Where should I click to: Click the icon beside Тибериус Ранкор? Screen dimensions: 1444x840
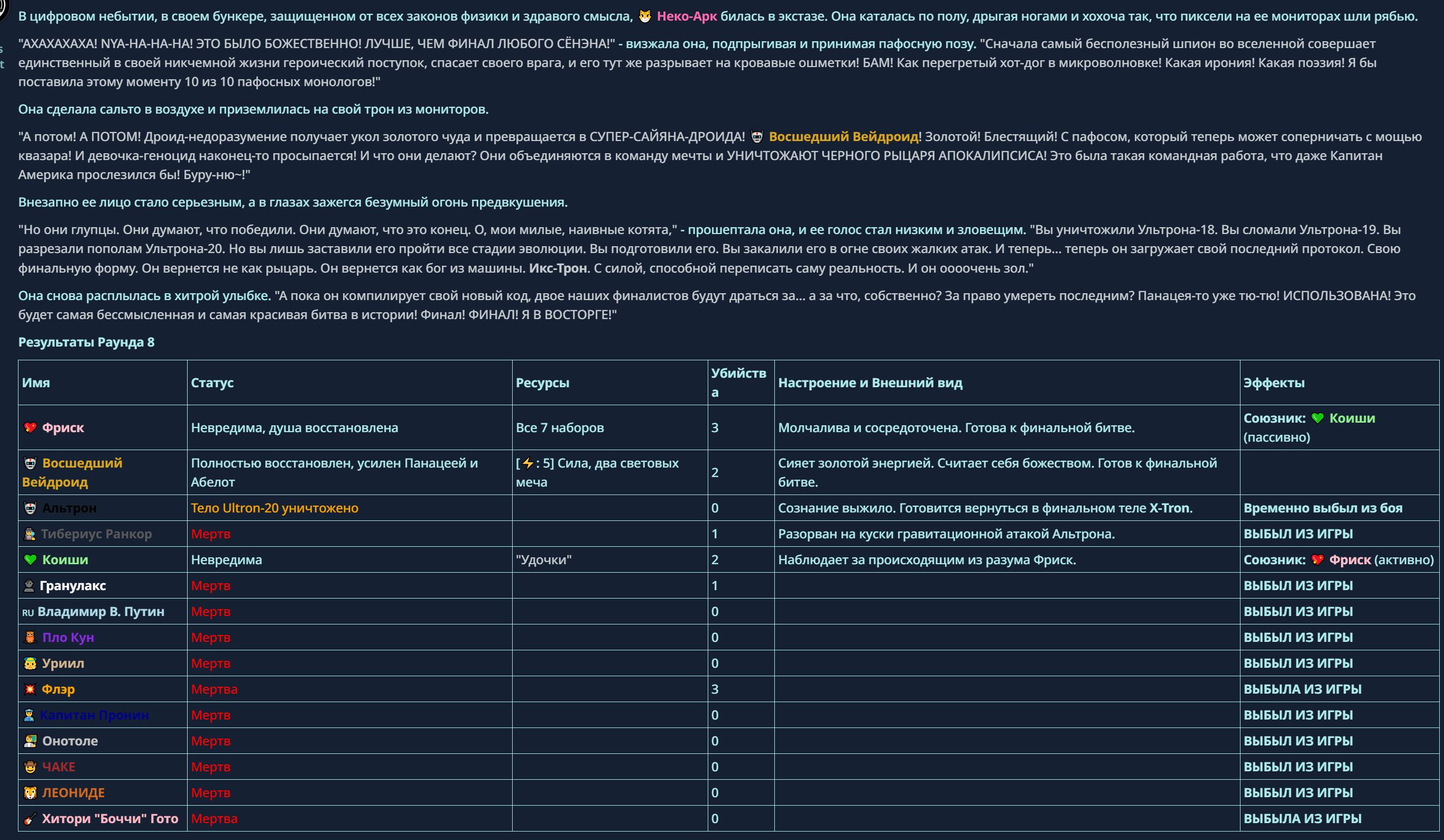coord(30,534)
